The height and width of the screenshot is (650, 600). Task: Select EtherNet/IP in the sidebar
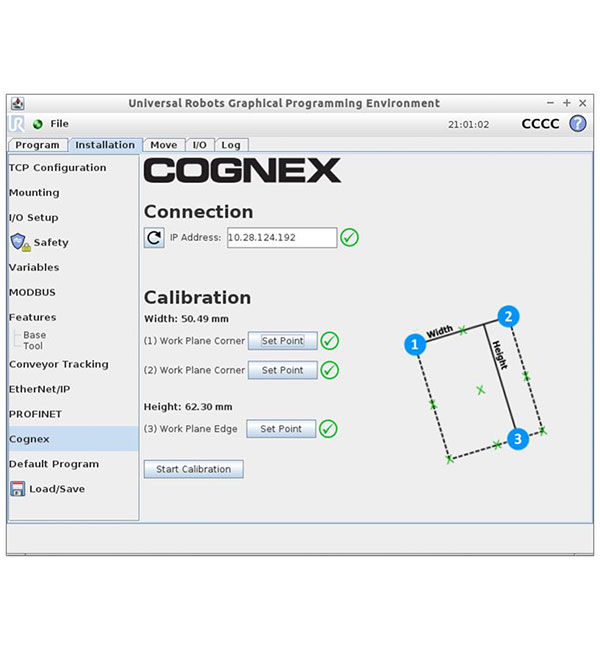(x=39, y=389)
